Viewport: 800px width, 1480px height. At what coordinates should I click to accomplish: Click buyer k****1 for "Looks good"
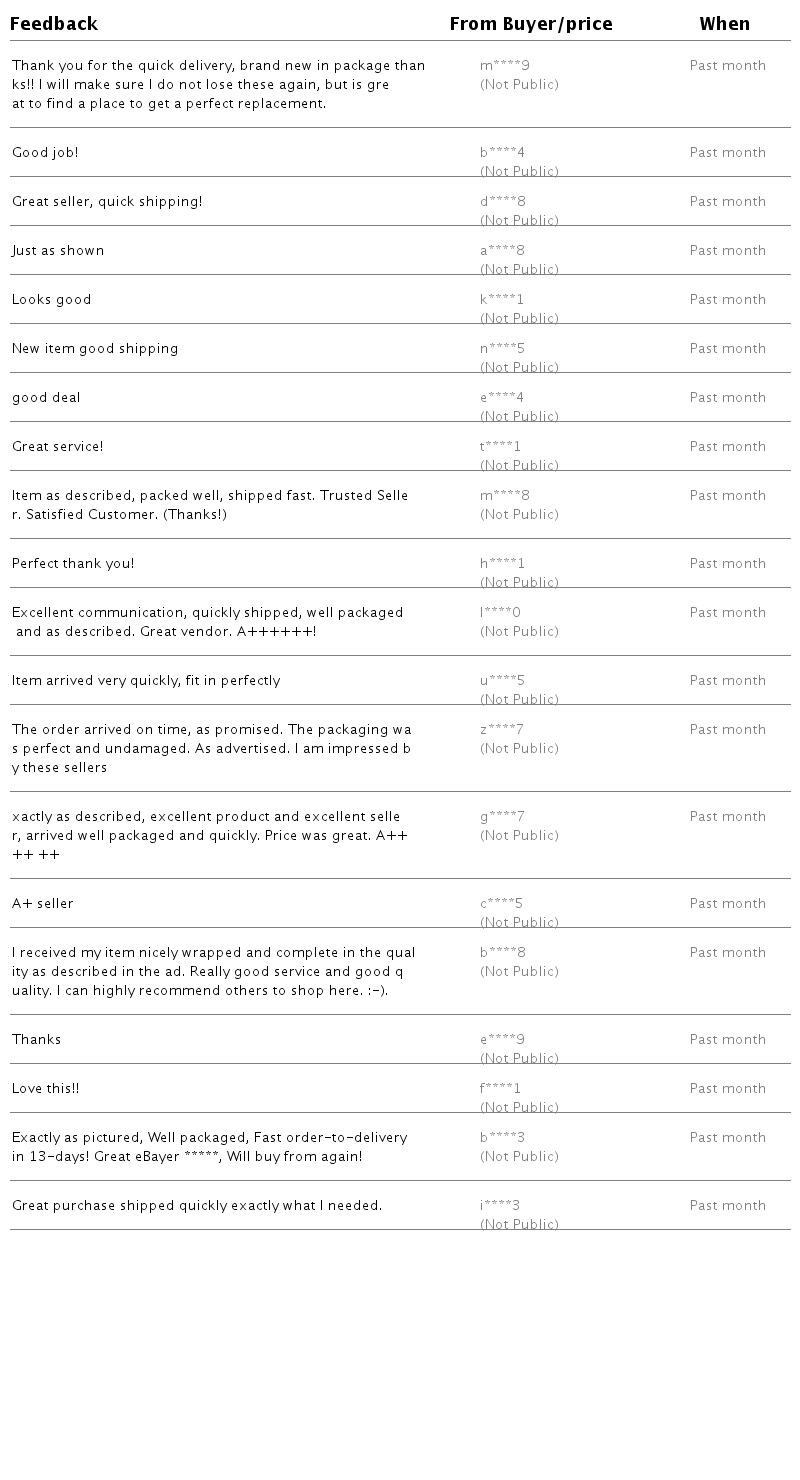pyautogui.click(x=501, y=300)
